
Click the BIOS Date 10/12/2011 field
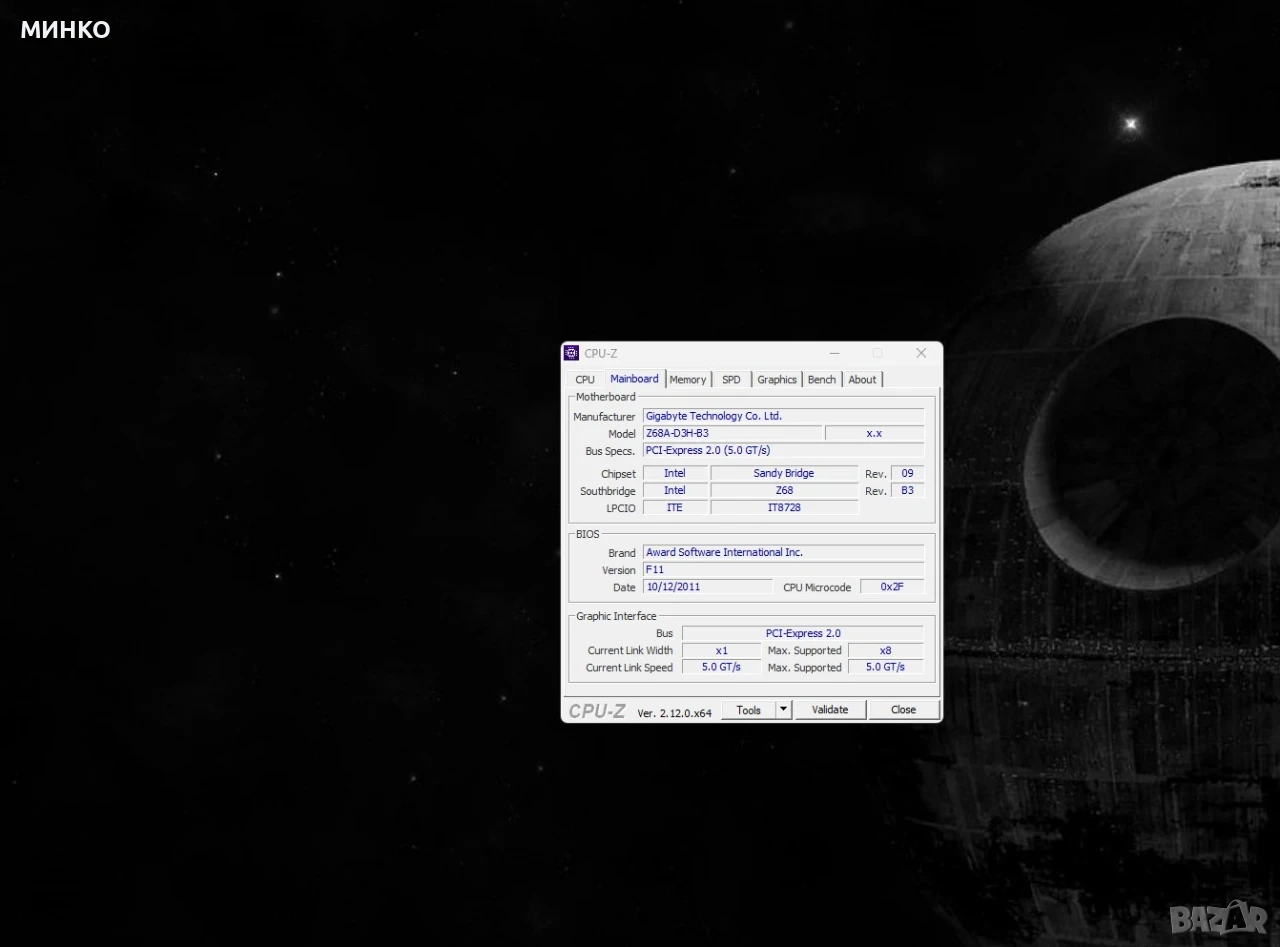click(707, 587)
